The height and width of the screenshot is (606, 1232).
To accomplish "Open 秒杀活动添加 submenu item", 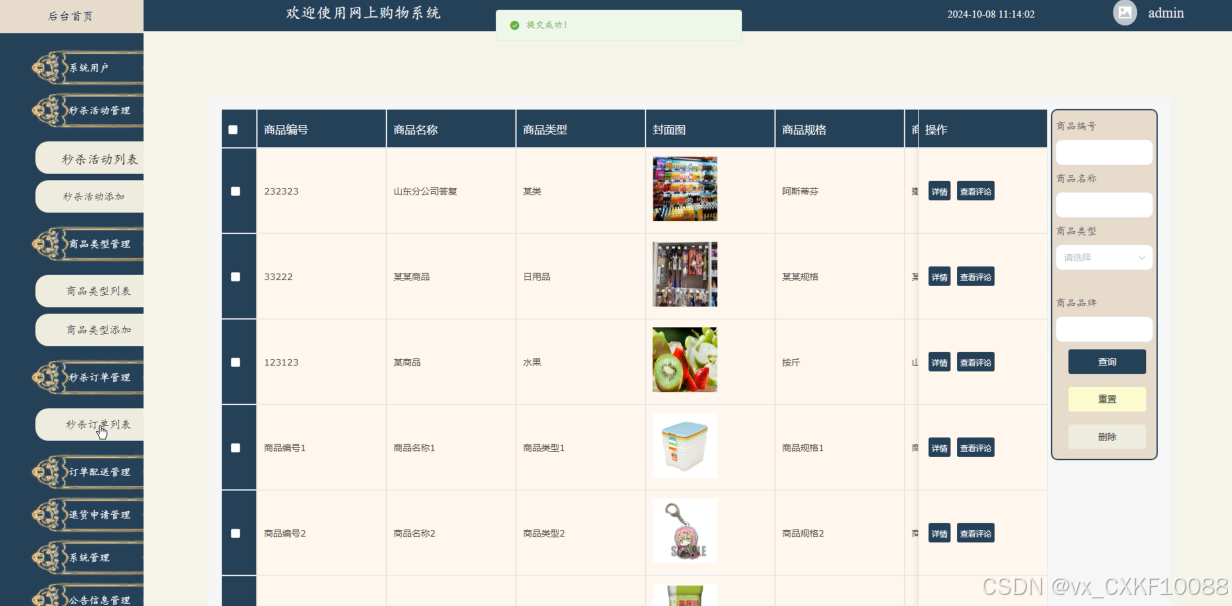I will click(90, 196).
